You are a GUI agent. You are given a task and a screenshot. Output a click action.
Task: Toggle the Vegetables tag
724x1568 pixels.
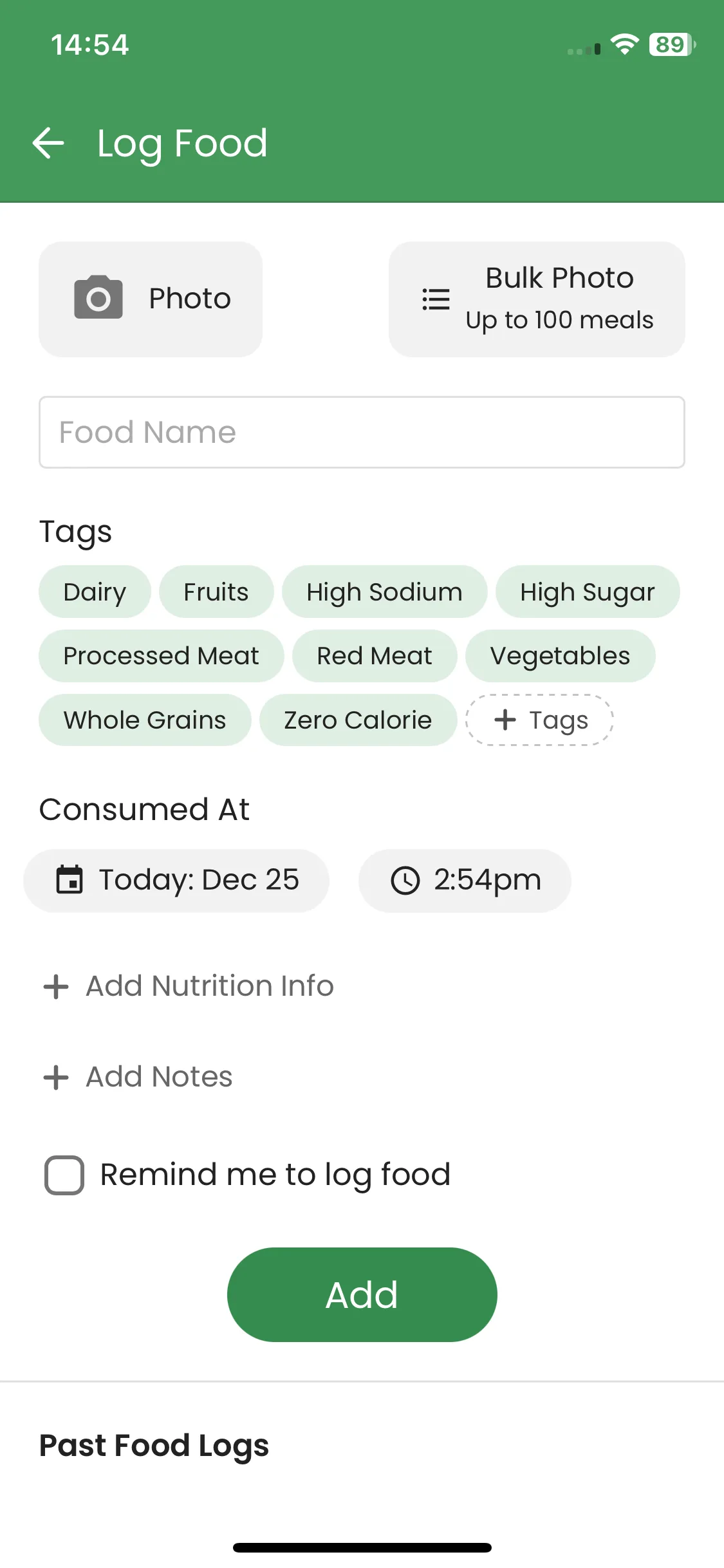coord(560,656)
